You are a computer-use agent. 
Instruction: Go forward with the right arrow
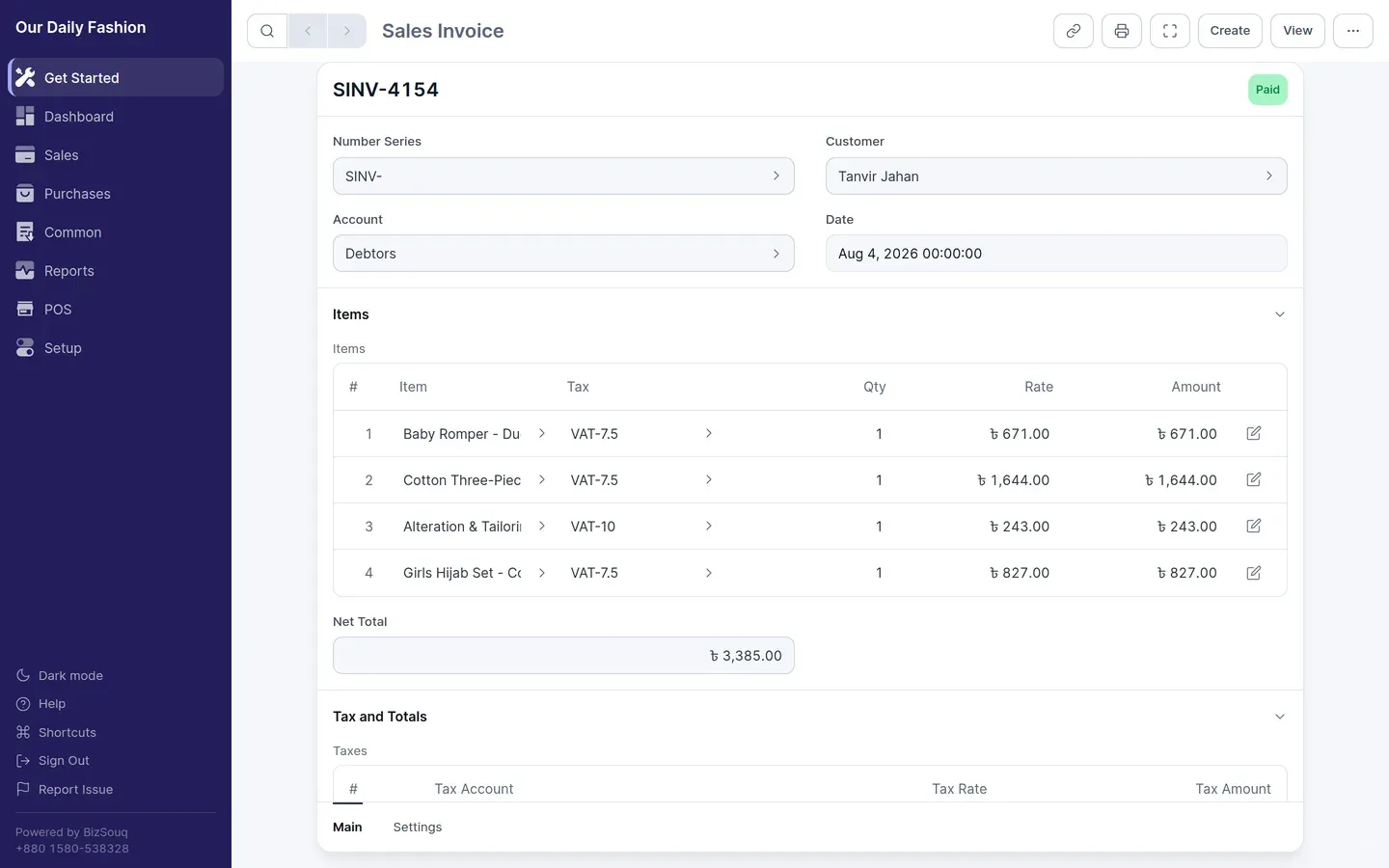pos(347,31)
